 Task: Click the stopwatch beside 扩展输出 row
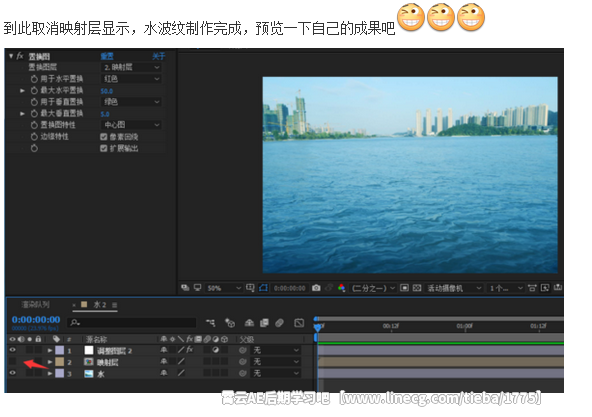click(34, 148)
